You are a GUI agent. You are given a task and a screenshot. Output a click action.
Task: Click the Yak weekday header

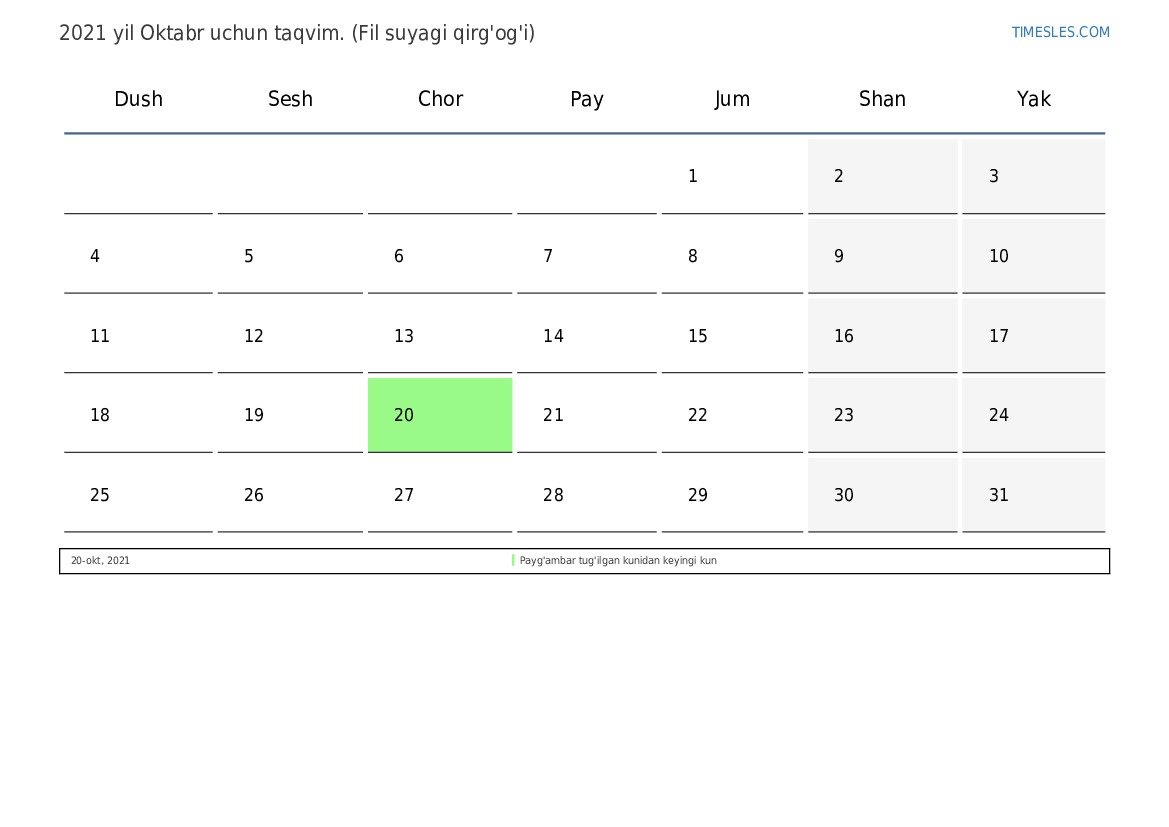click(x=1033, y=99)
